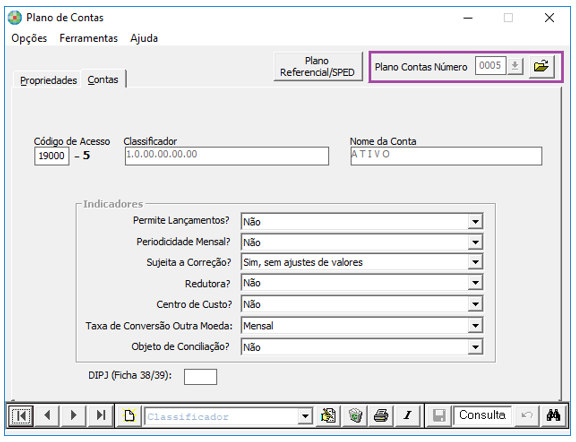Image resolution: width=576 pixels, height=442 pixels.
Task: Open the Ferramentas menu
Action: [x=89, y=38]
